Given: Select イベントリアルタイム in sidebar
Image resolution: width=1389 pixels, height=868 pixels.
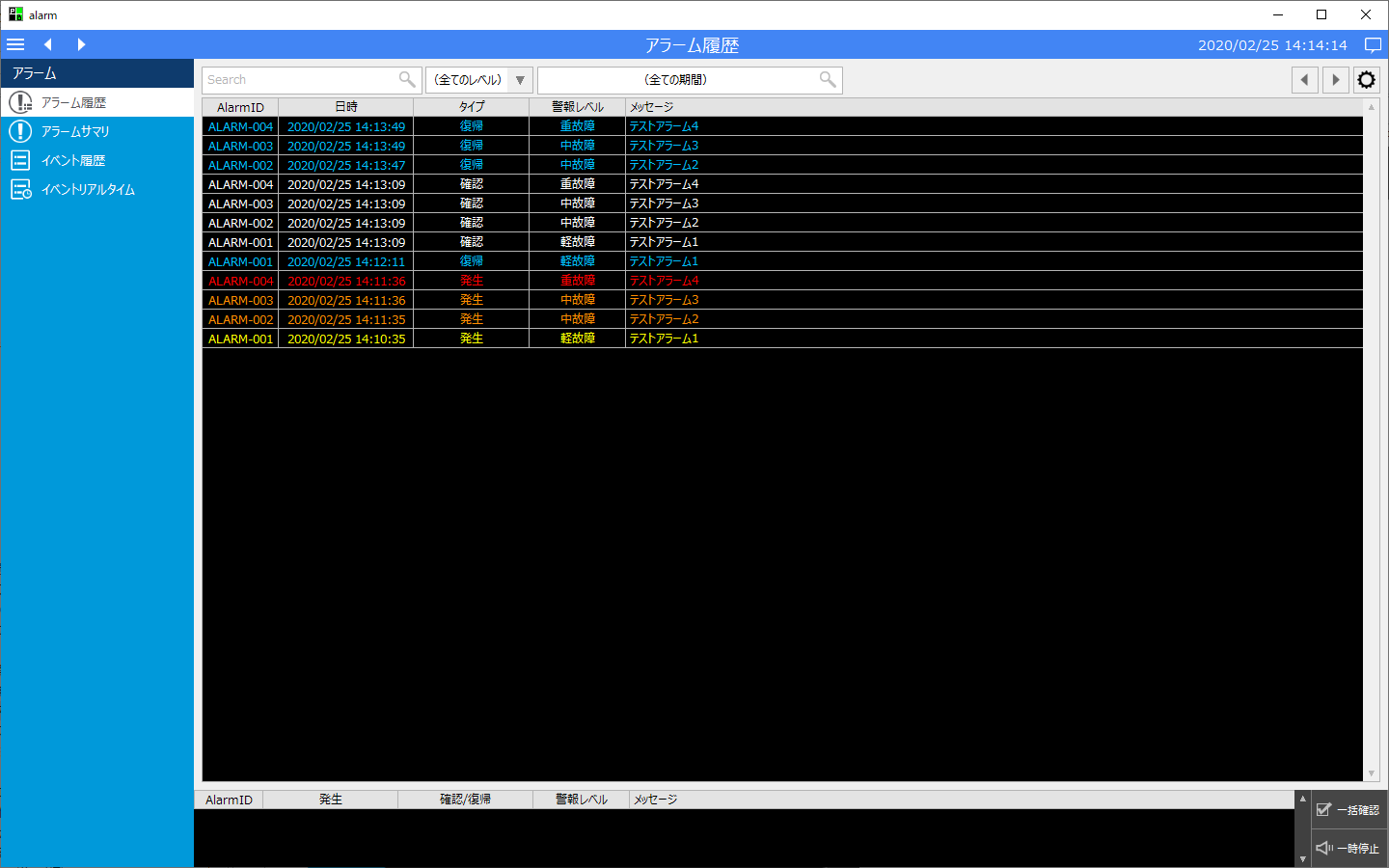Looking at the screenshot, I should click(x=88, y=189).
